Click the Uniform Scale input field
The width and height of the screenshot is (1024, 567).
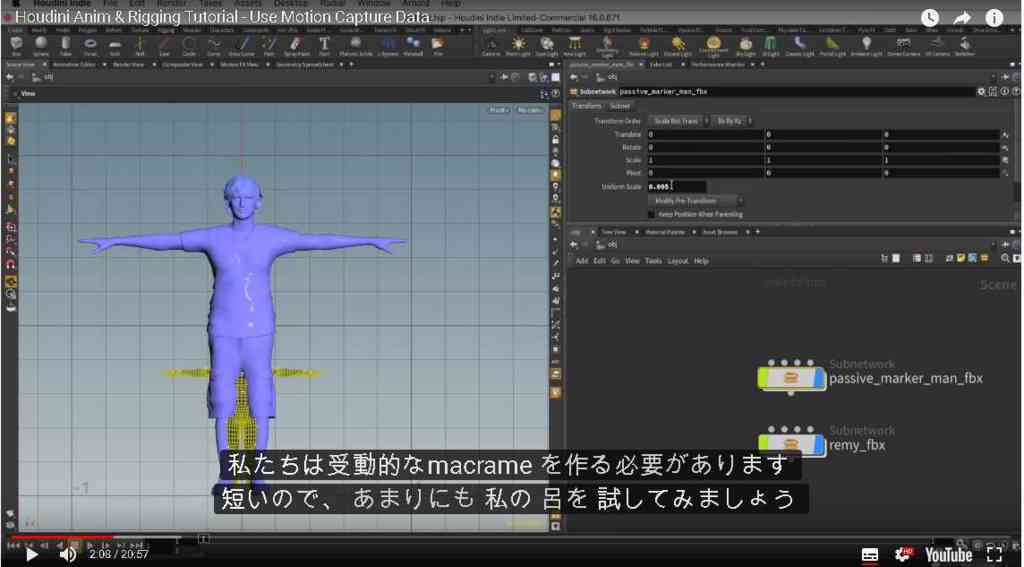(x=677, y=187)
